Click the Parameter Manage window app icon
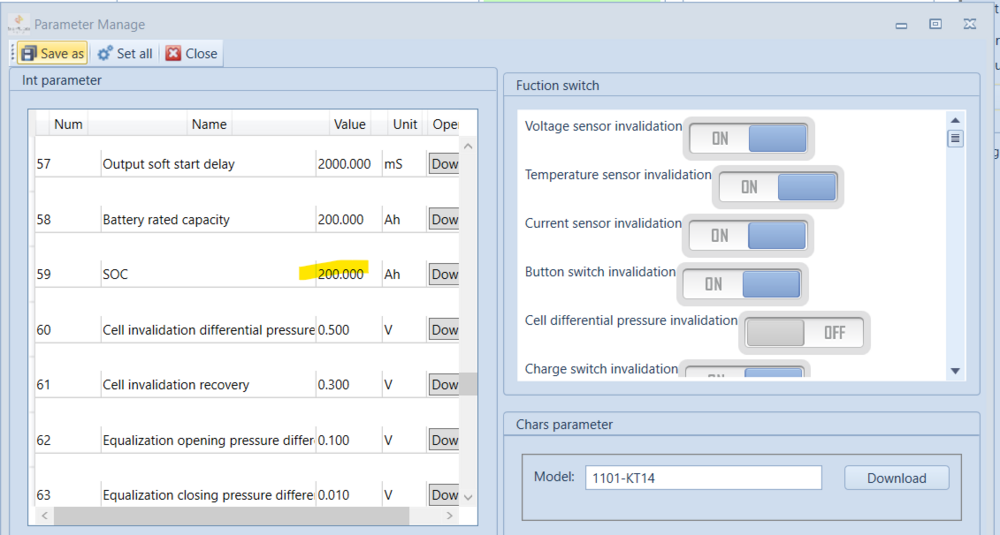This screenshot has width=1000, height=535. [x=18, y=24]
